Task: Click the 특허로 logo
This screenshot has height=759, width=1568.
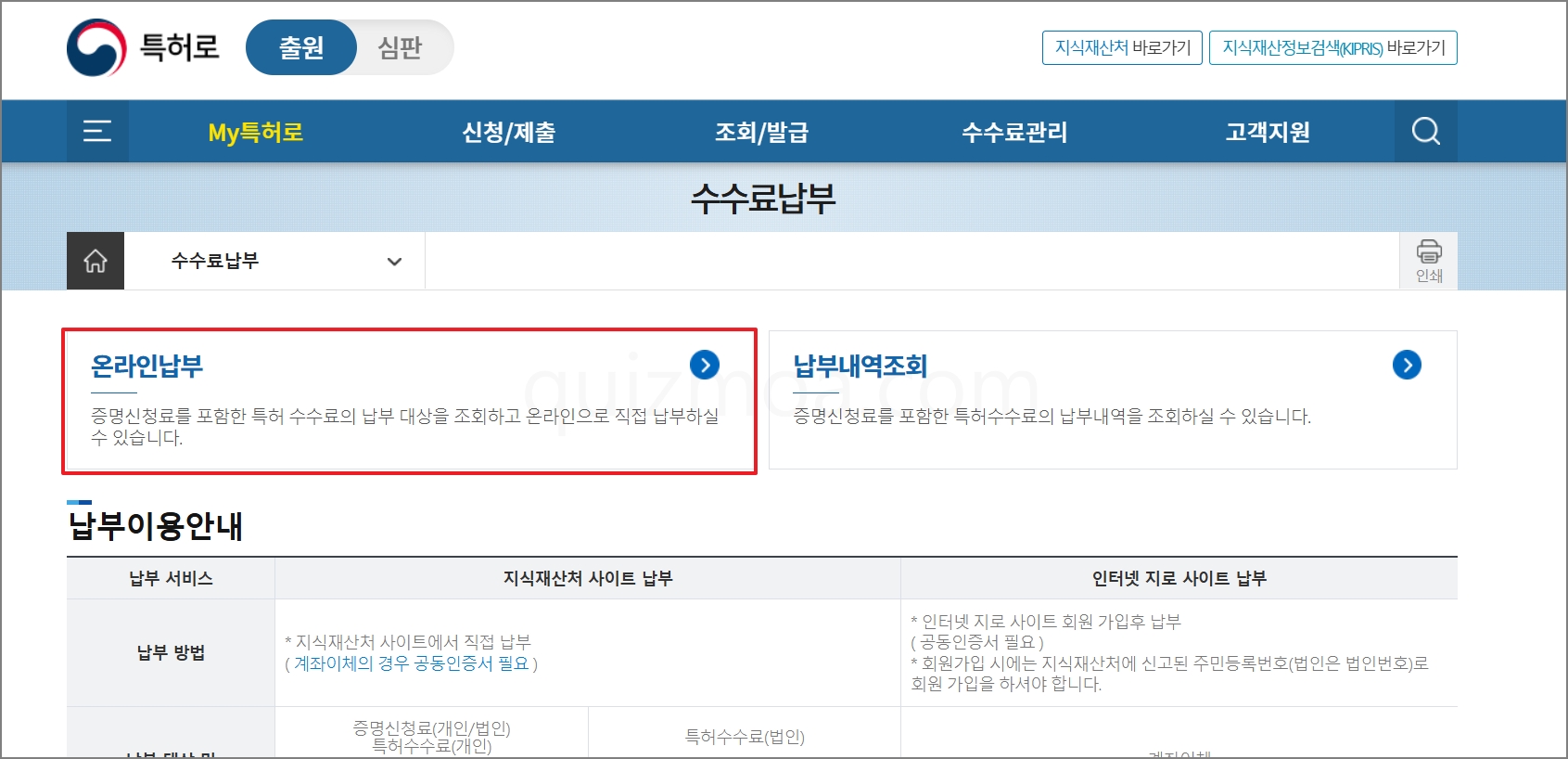Action: 143,47
